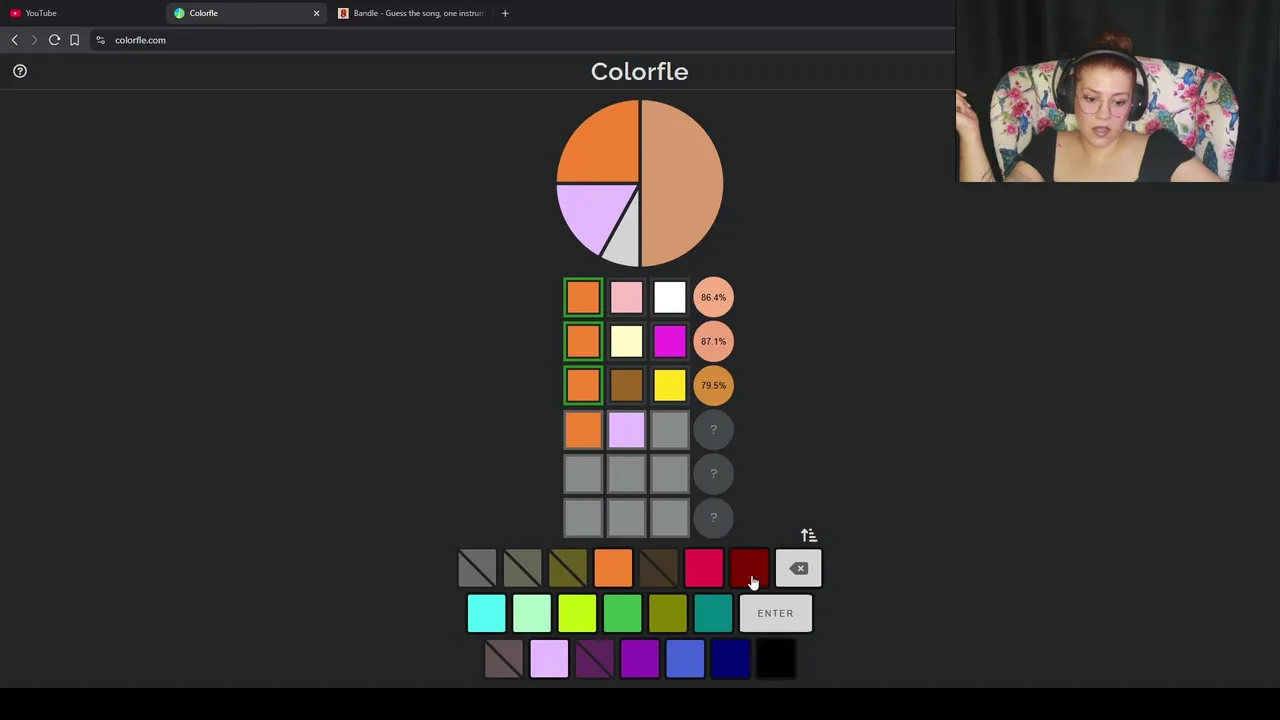Pick the royal blue color key
Screen dimensions: 1280x720
685,659
